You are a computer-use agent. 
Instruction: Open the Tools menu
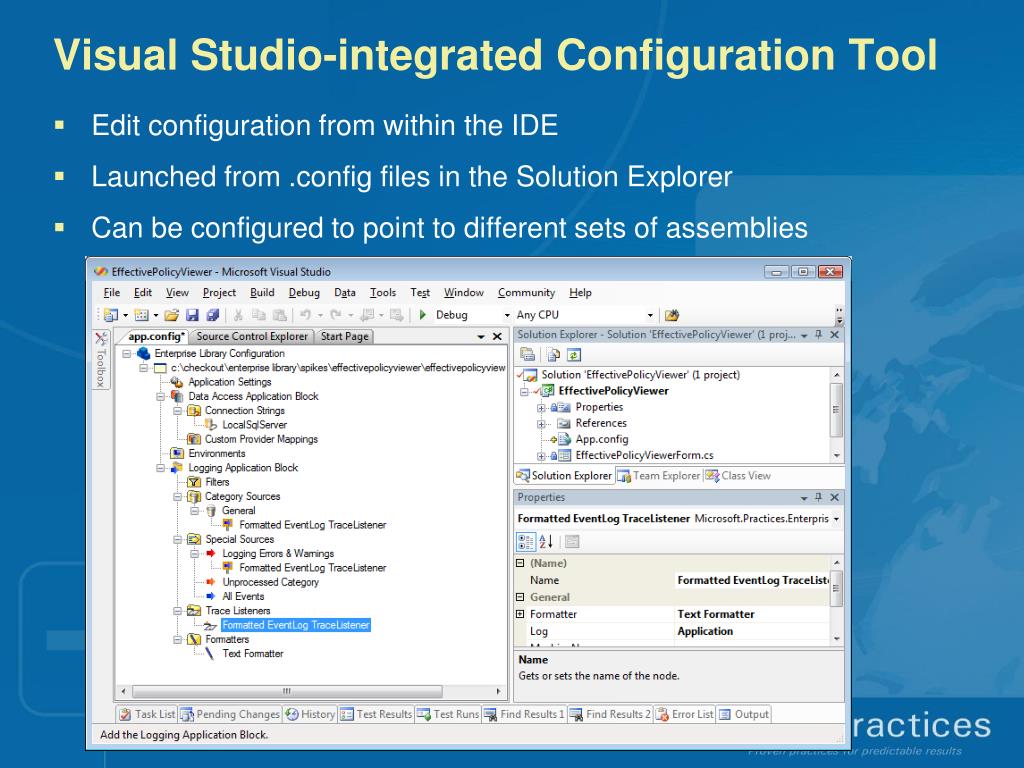[x=383, y=293]
